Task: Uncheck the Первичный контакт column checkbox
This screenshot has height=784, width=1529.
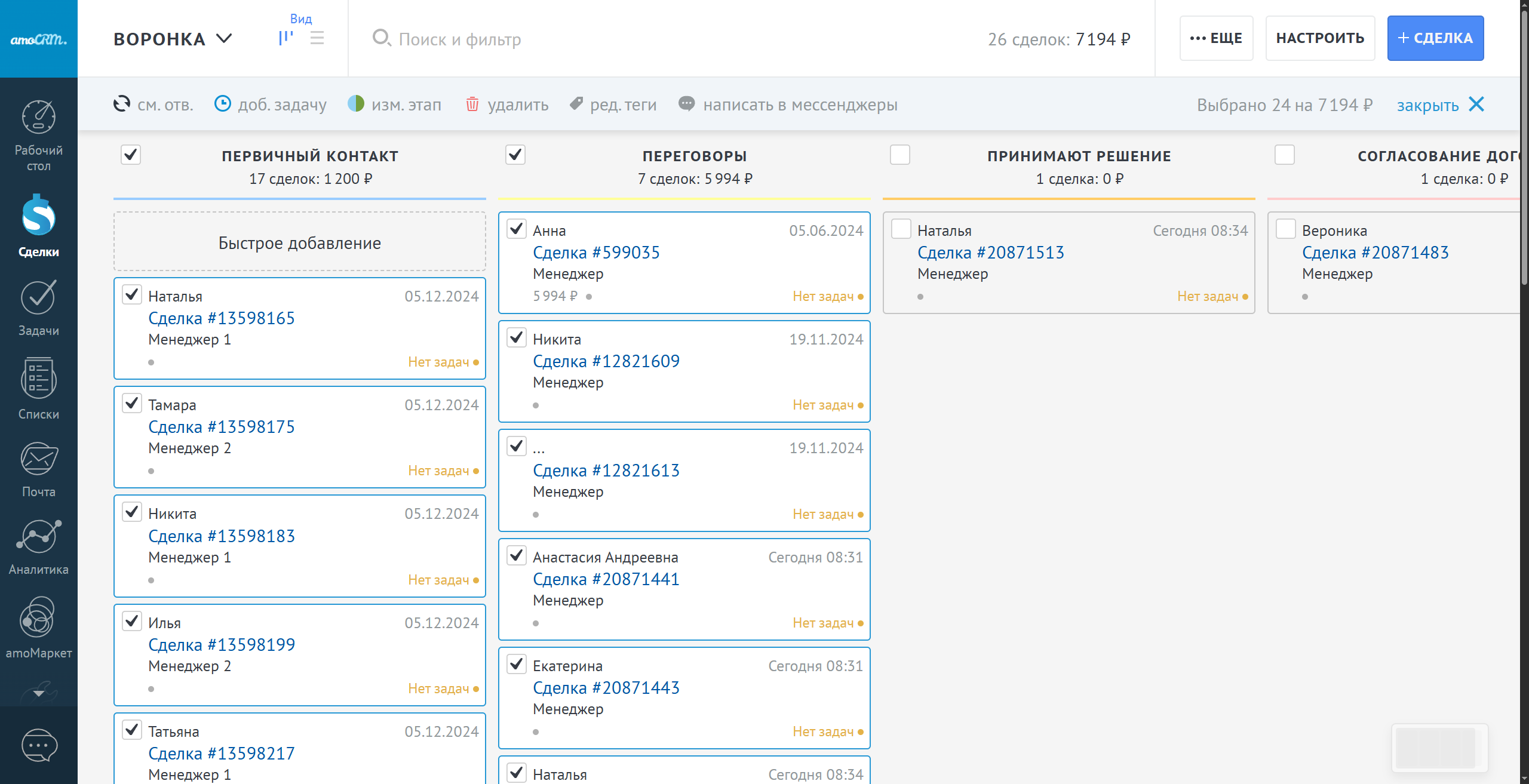Action: coord(131,155)
